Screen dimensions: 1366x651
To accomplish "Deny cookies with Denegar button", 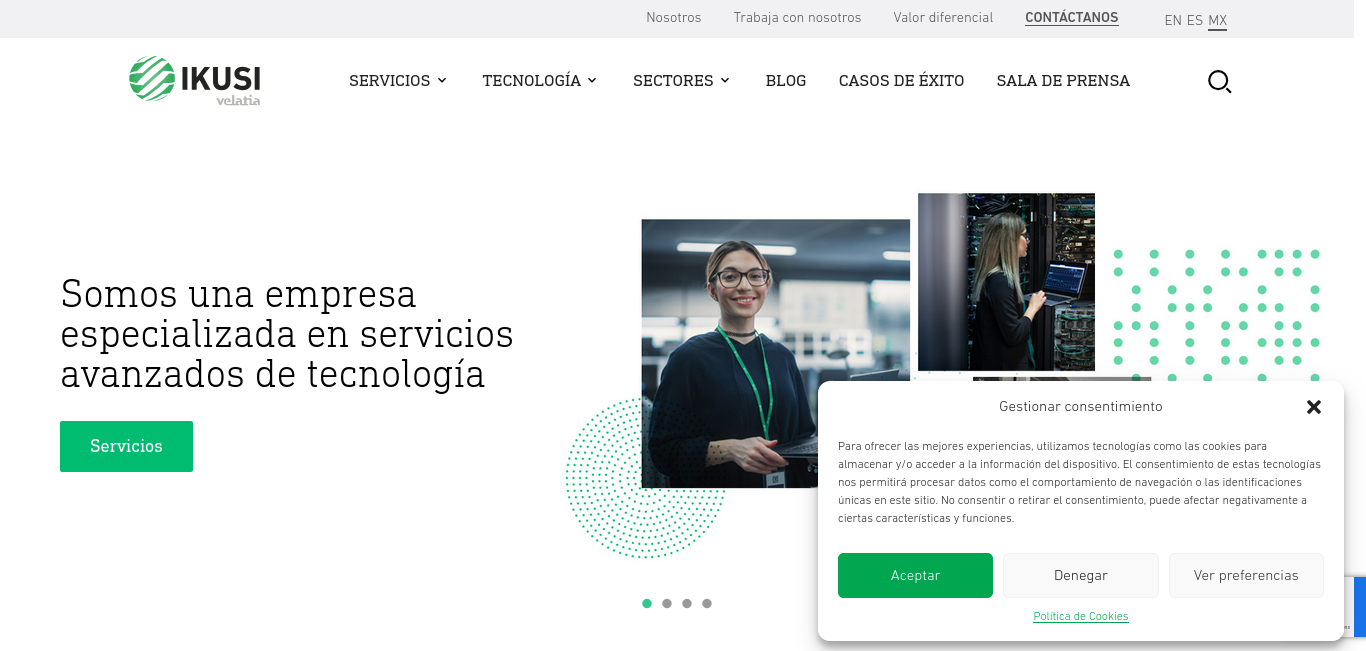I will click(x=1081, y=575).
